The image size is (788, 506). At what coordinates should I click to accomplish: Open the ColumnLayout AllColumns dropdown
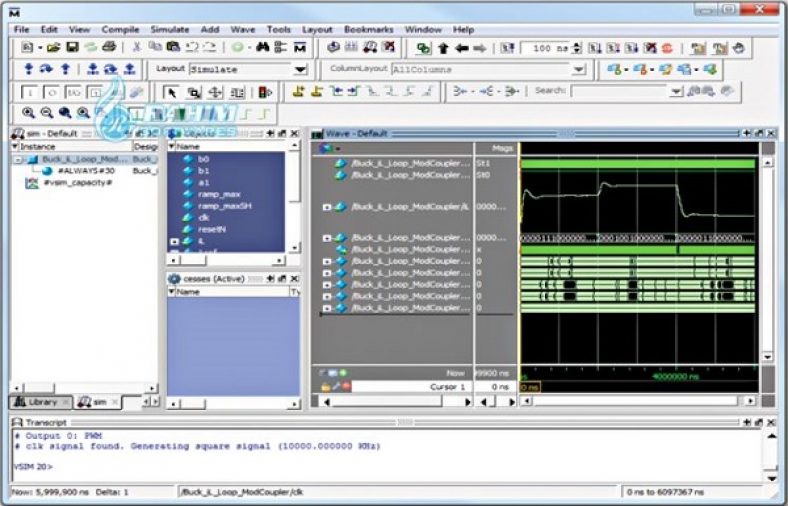pos(578,70)
